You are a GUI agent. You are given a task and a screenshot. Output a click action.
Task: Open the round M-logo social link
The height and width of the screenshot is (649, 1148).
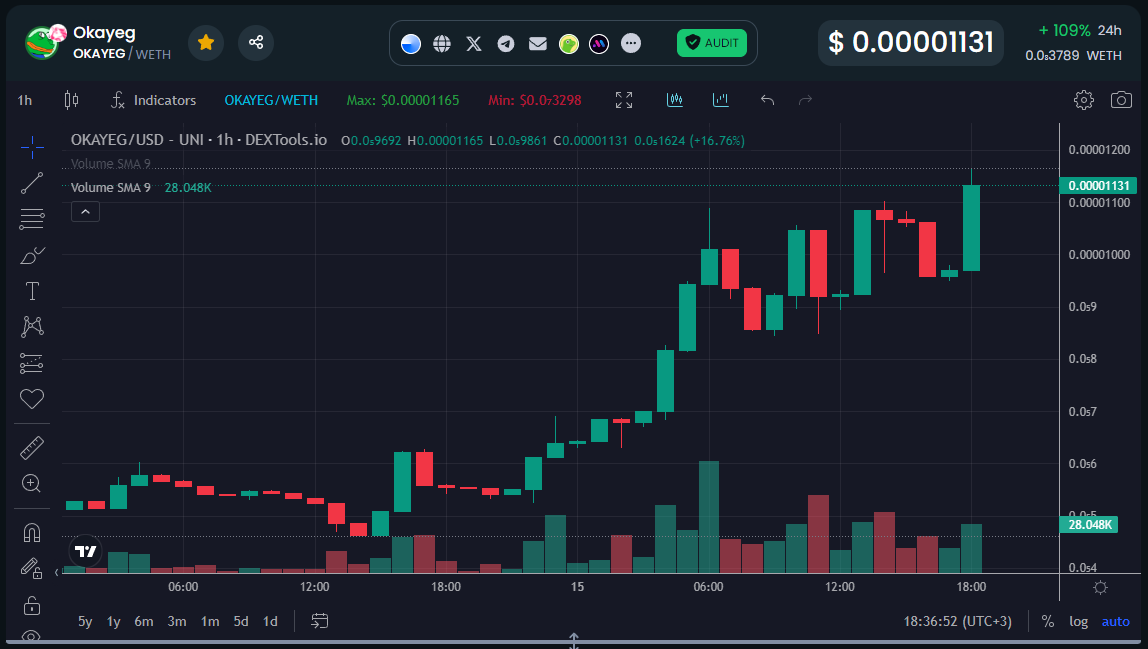tap(599, 44)
